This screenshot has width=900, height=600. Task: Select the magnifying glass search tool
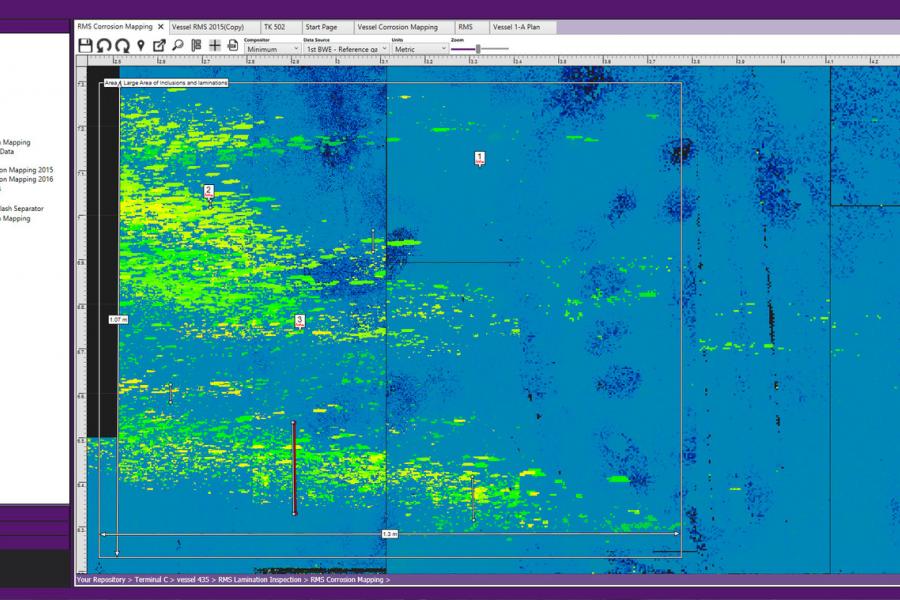(178, 45)
